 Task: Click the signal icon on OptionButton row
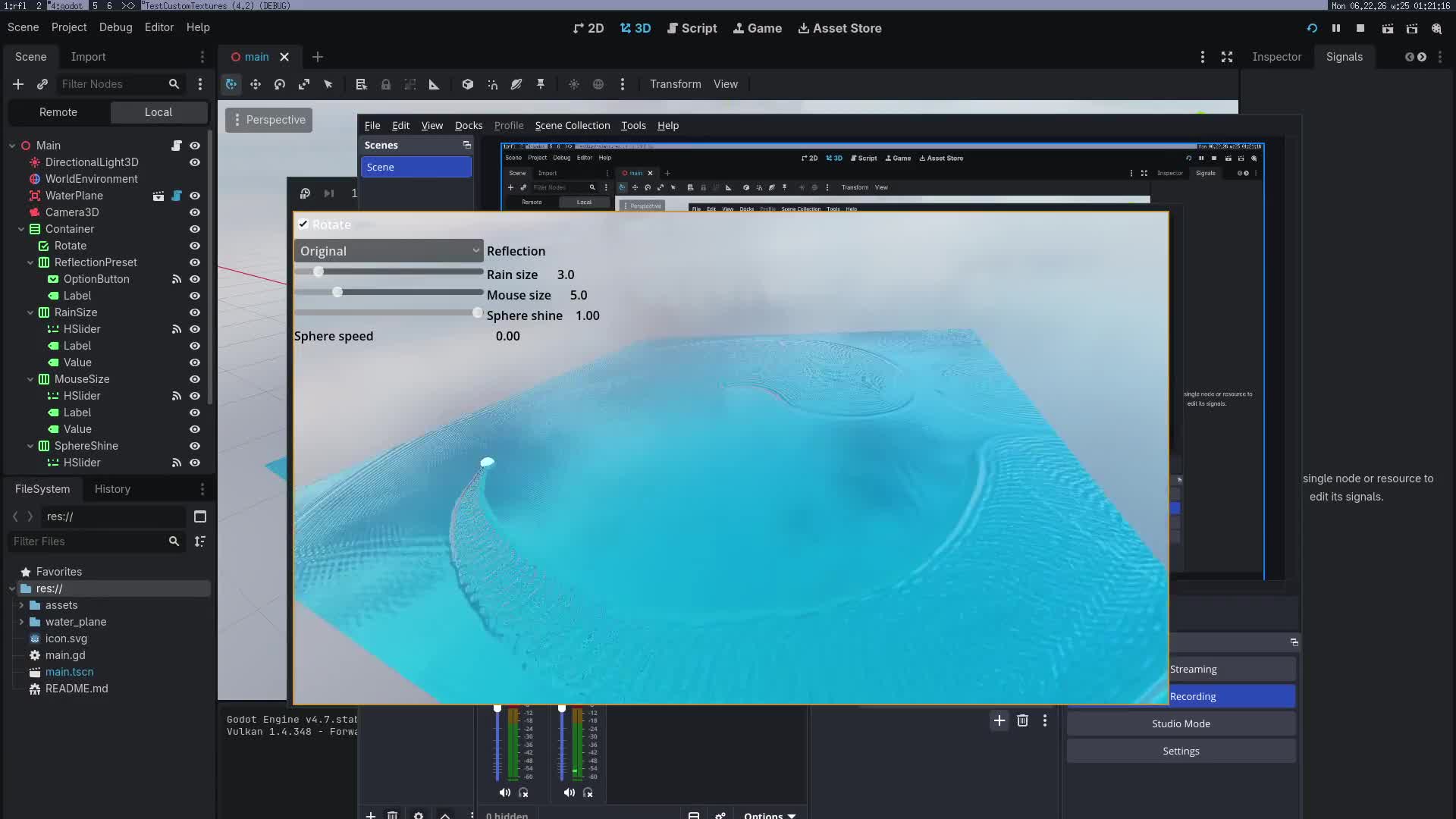[177, 279]
